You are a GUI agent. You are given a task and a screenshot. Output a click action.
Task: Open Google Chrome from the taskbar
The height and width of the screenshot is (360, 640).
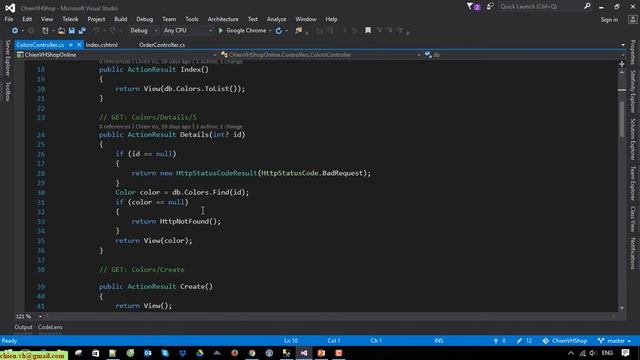pos(252,353)
